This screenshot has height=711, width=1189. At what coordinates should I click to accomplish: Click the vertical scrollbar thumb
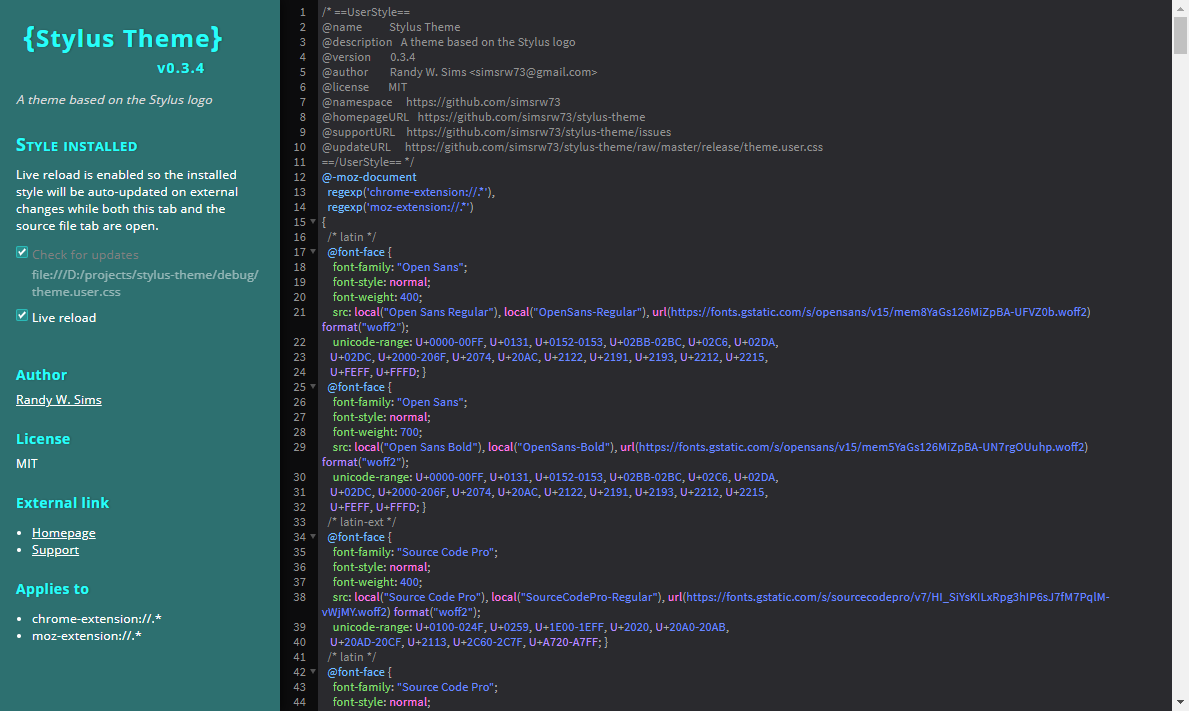coord(1180,34)
